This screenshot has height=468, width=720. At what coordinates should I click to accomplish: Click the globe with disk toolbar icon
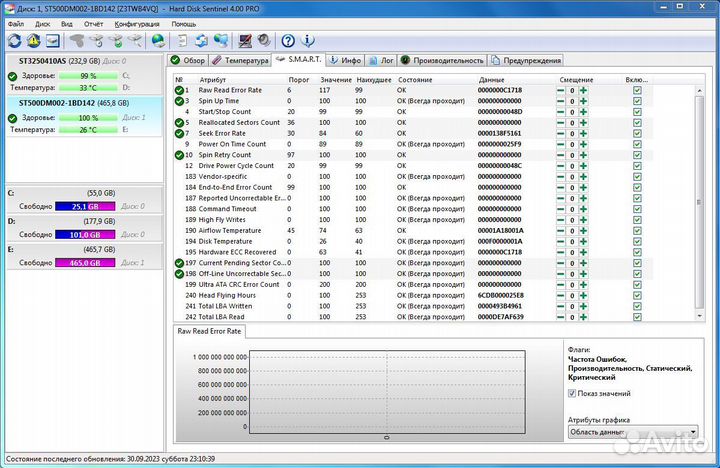158,41
